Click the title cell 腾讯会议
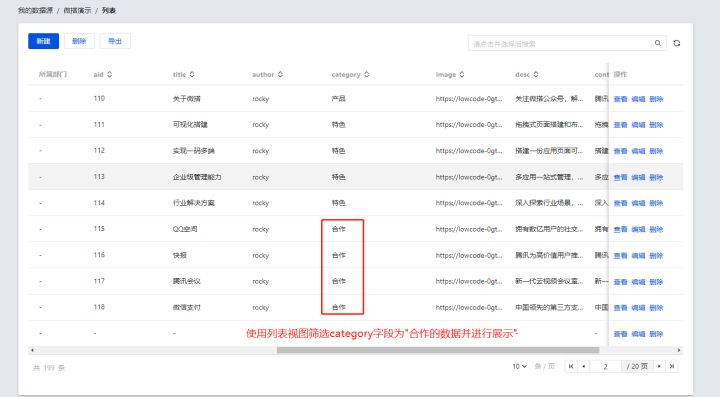 [x=186, y=281]
